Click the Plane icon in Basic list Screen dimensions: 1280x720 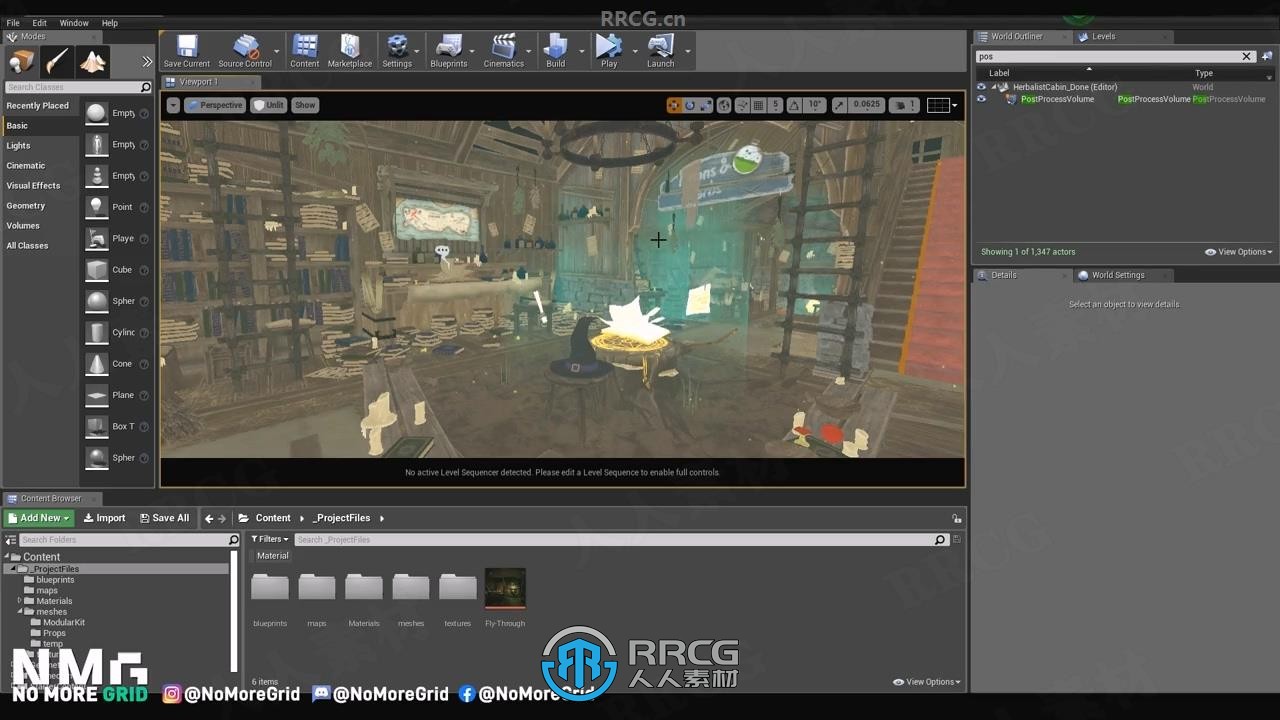96,395
